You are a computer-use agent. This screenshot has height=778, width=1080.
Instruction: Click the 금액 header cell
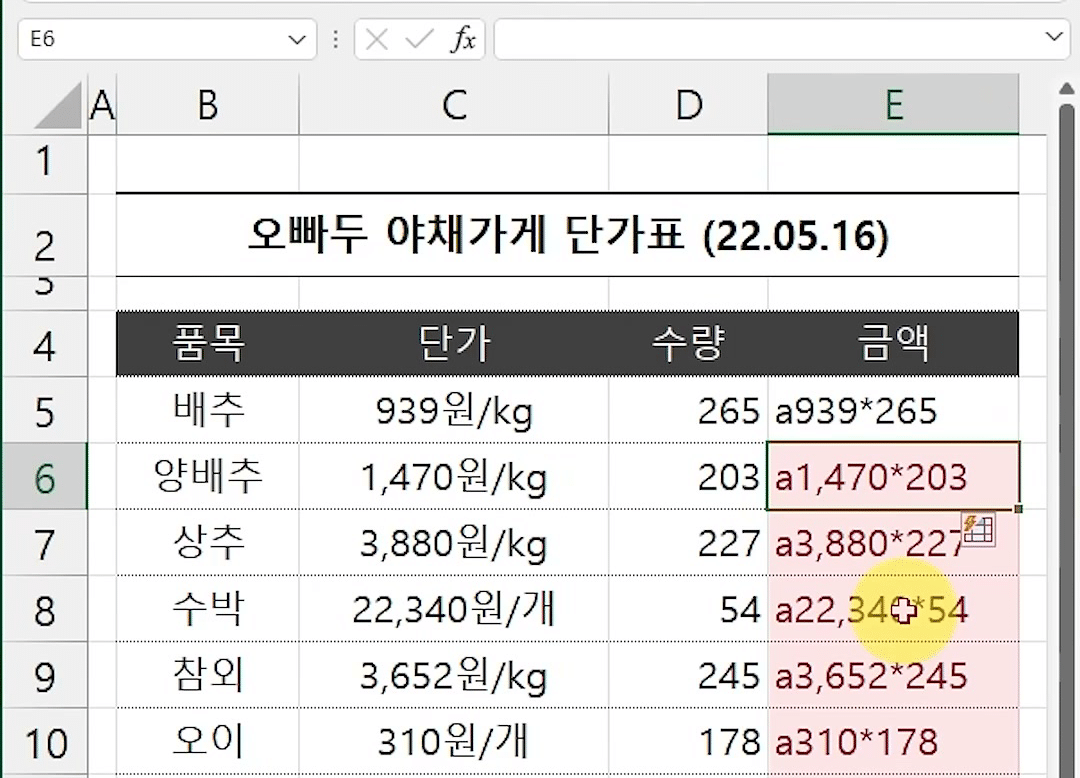893,344
